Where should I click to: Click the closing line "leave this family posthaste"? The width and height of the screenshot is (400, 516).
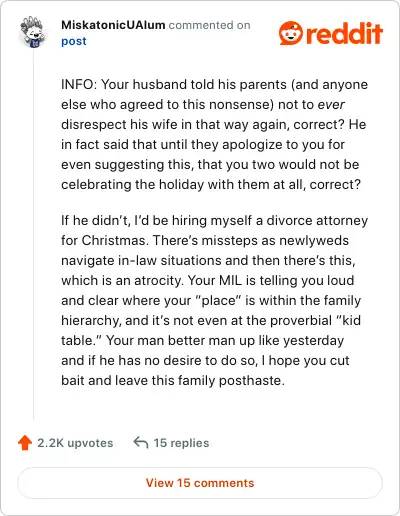(x=200, y=380)
